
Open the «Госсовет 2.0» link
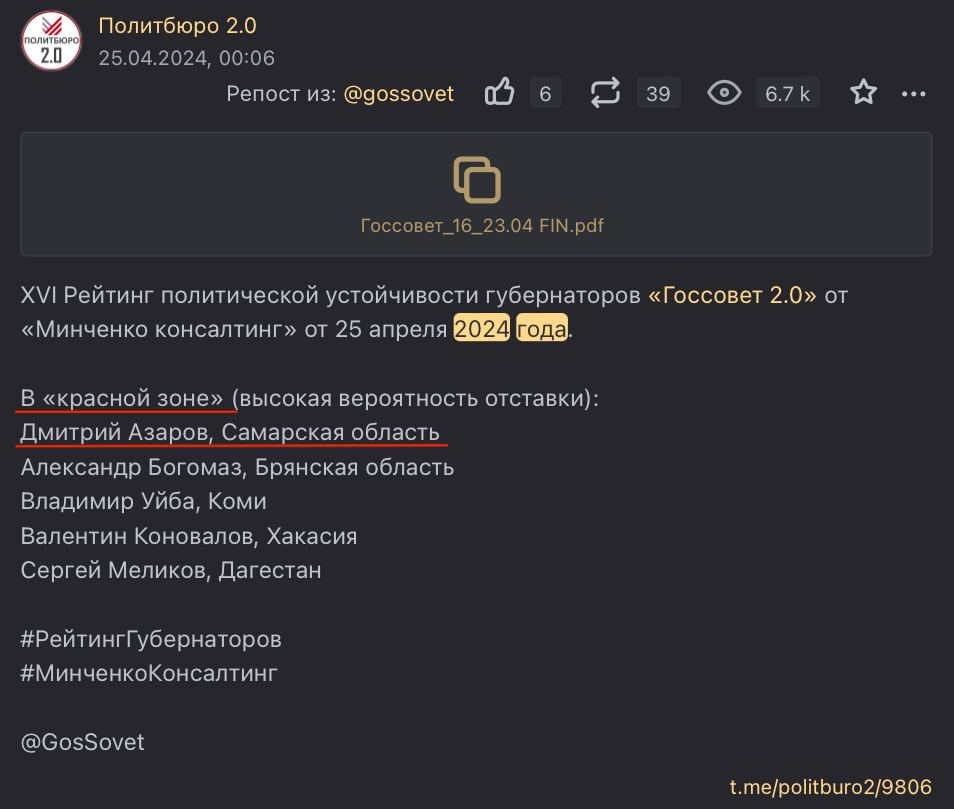tap(732, 295)
